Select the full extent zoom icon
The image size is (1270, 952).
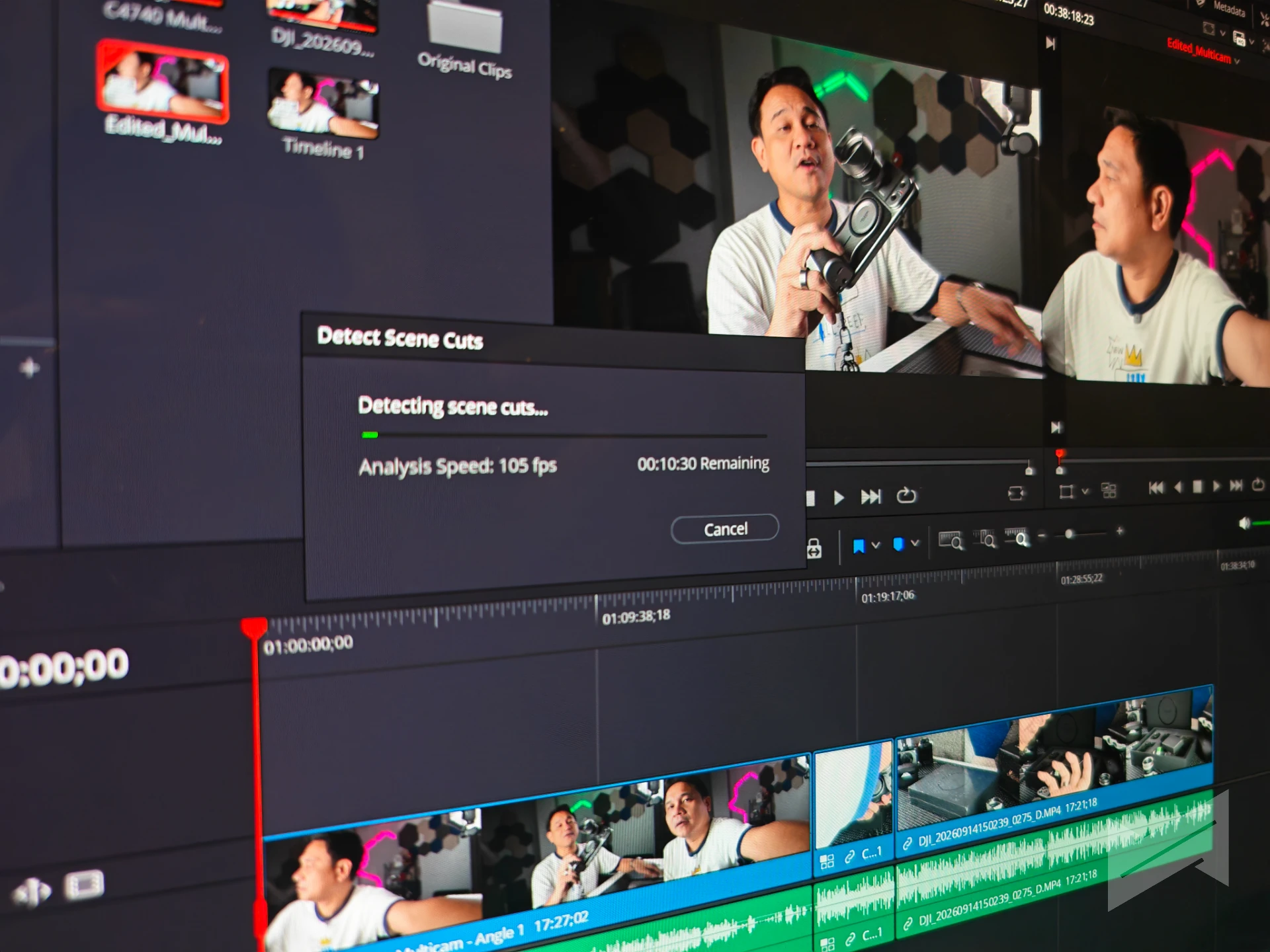[x=951, y=540]
